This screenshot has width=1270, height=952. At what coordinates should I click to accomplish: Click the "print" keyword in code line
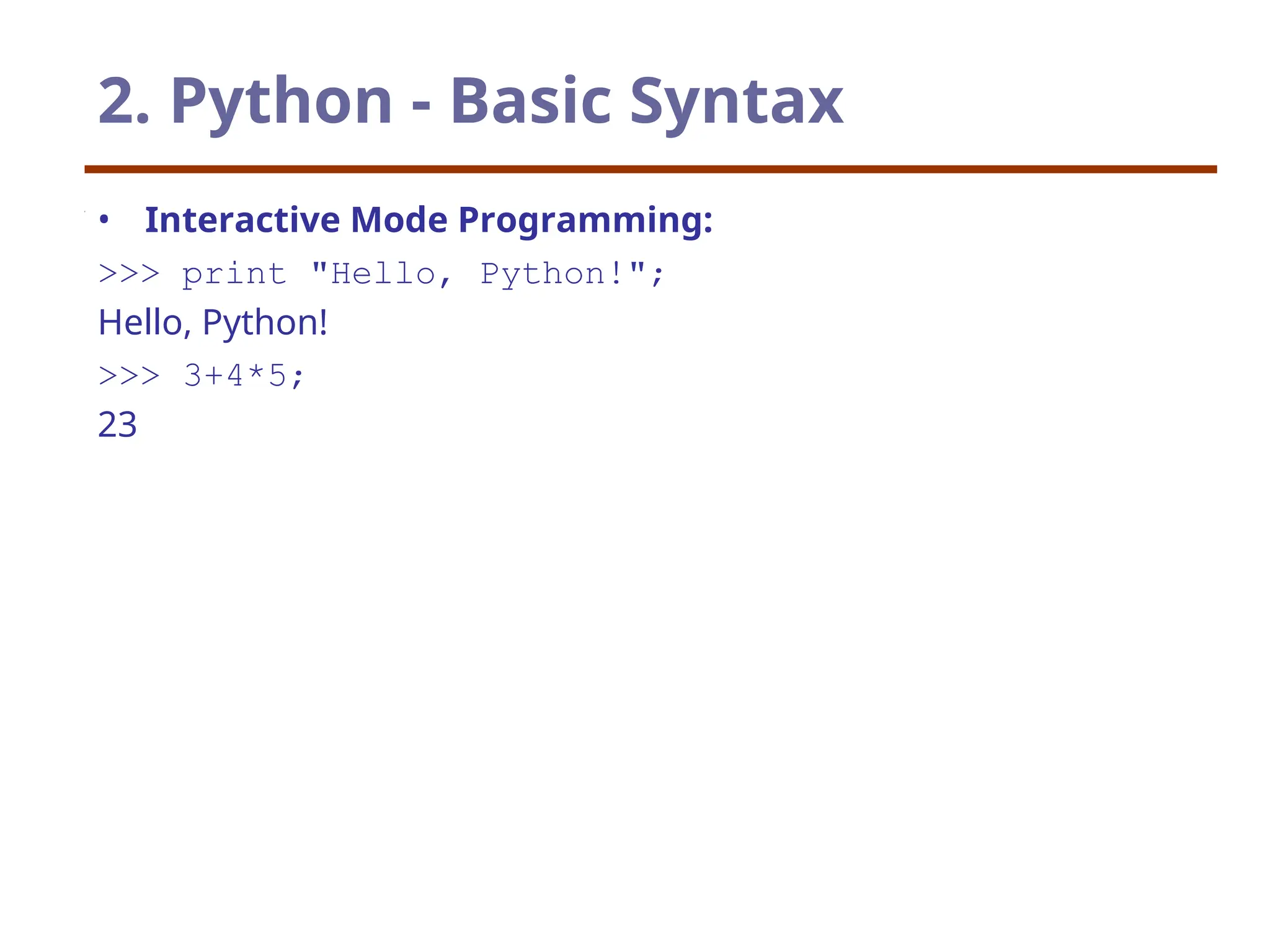(x=234, y=274)
